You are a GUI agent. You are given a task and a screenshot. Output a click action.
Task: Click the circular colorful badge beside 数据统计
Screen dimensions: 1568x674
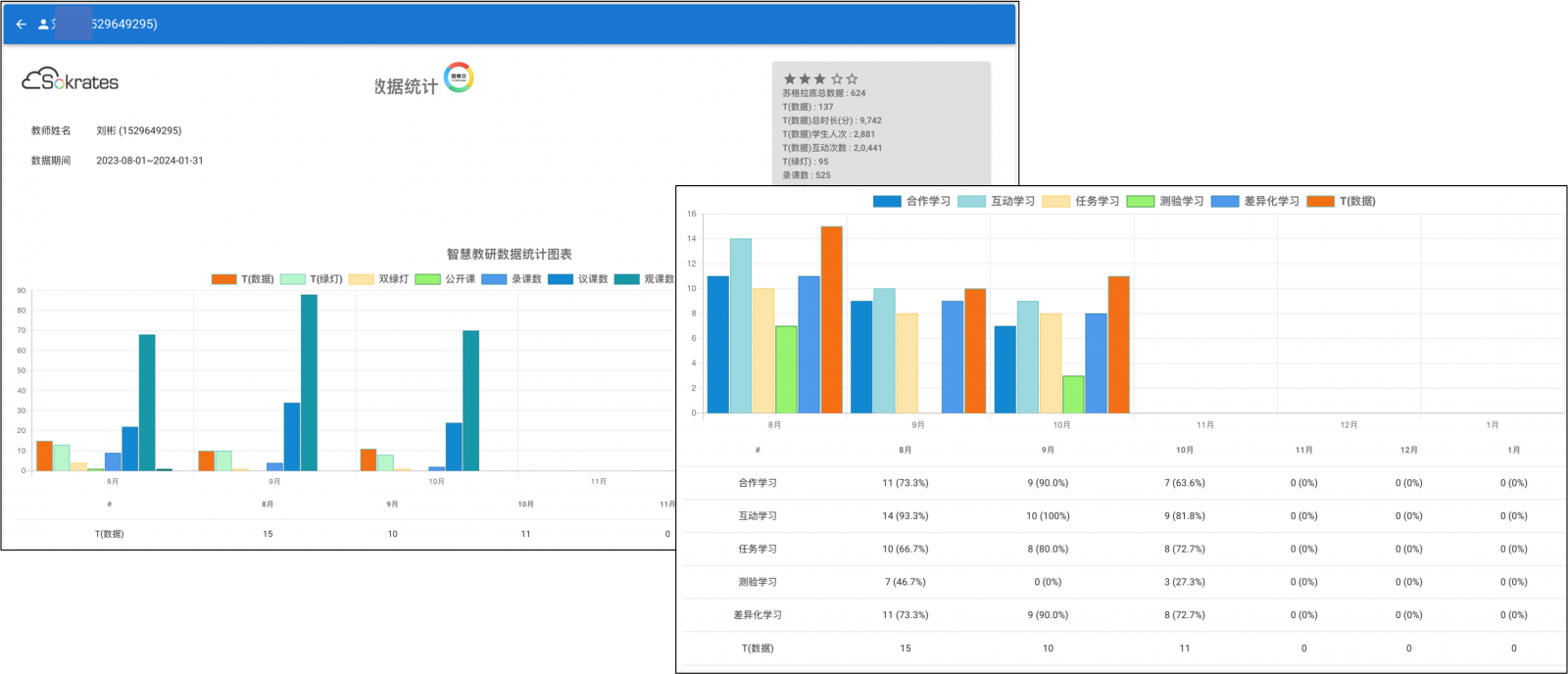459,77
